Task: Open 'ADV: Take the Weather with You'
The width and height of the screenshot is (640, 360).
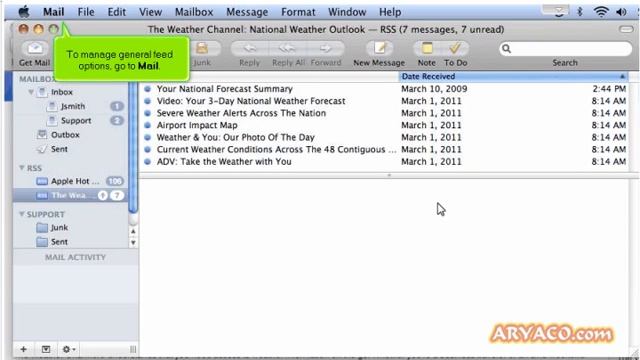Action: tap(224, 162)
